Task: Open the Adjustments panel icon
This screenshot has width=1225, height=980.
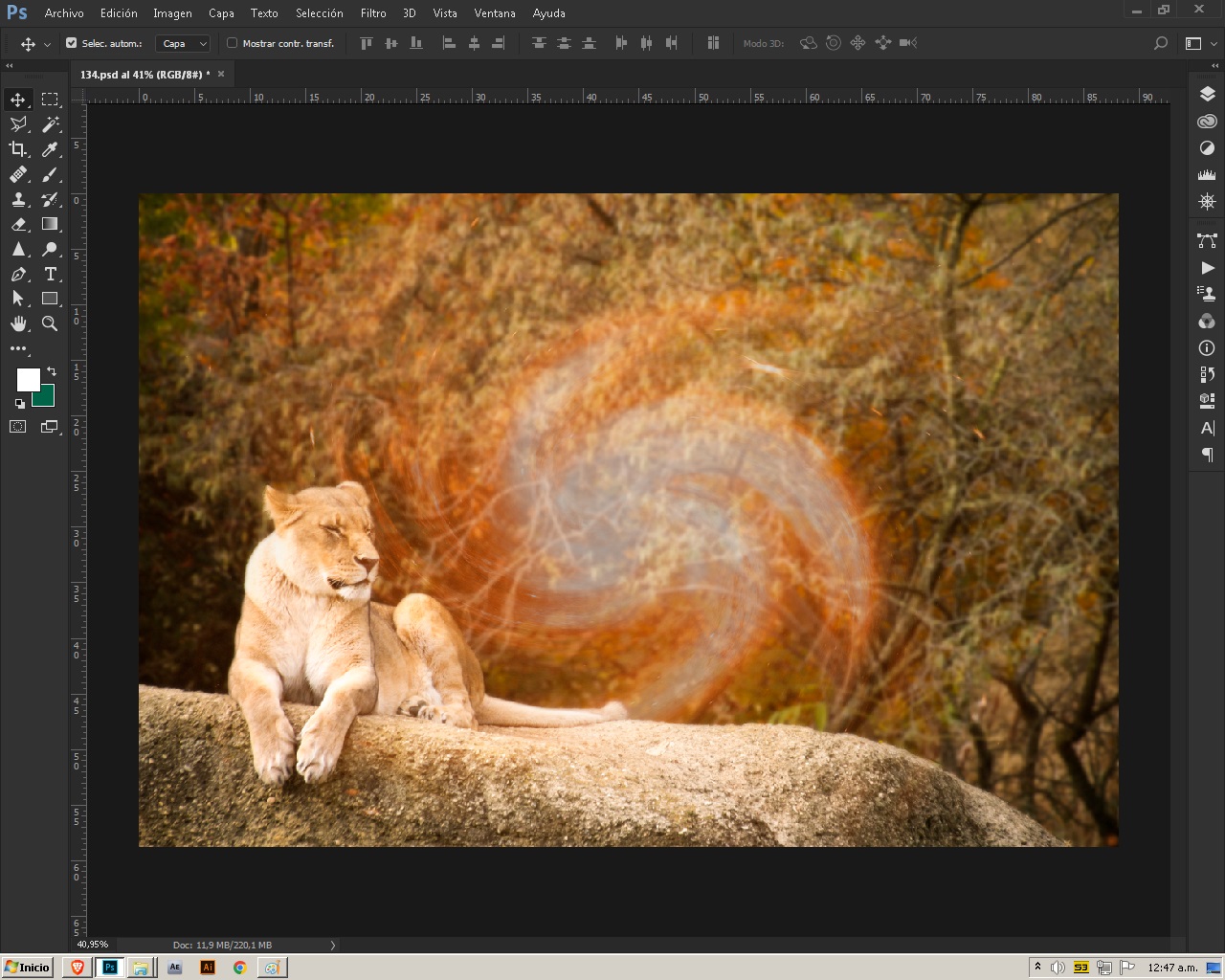Action: 1207,148
